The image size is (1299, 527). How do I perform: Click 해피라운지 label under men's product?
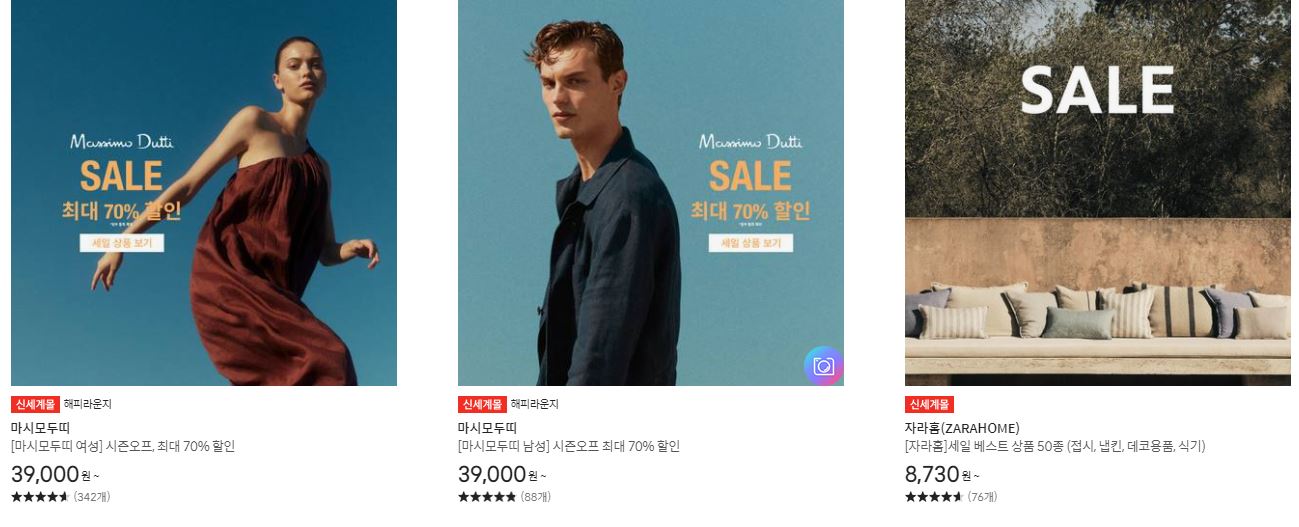pos(534,405)
